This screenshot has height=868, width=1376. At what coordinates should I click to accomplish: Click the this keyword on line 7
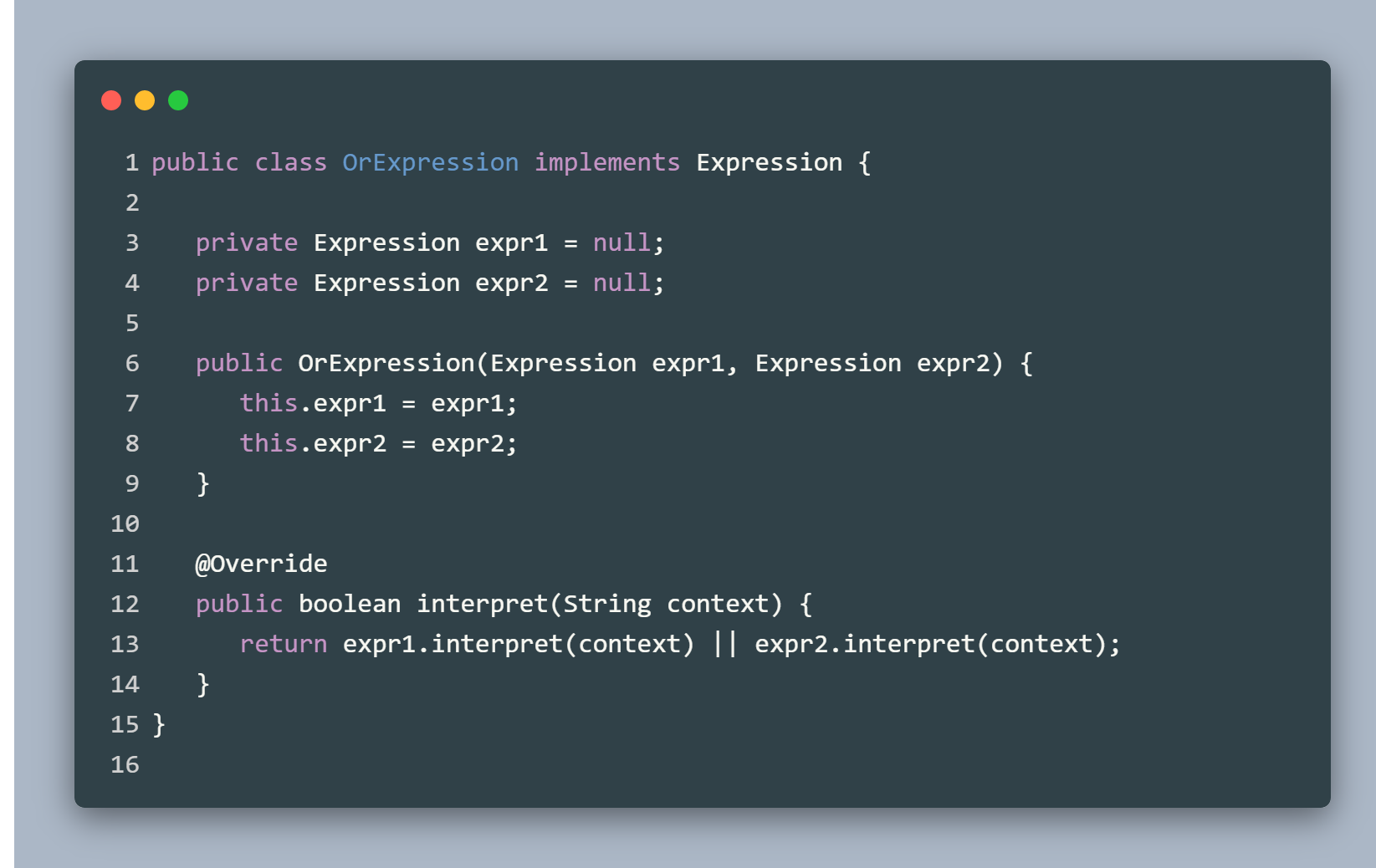coord(269,403)
